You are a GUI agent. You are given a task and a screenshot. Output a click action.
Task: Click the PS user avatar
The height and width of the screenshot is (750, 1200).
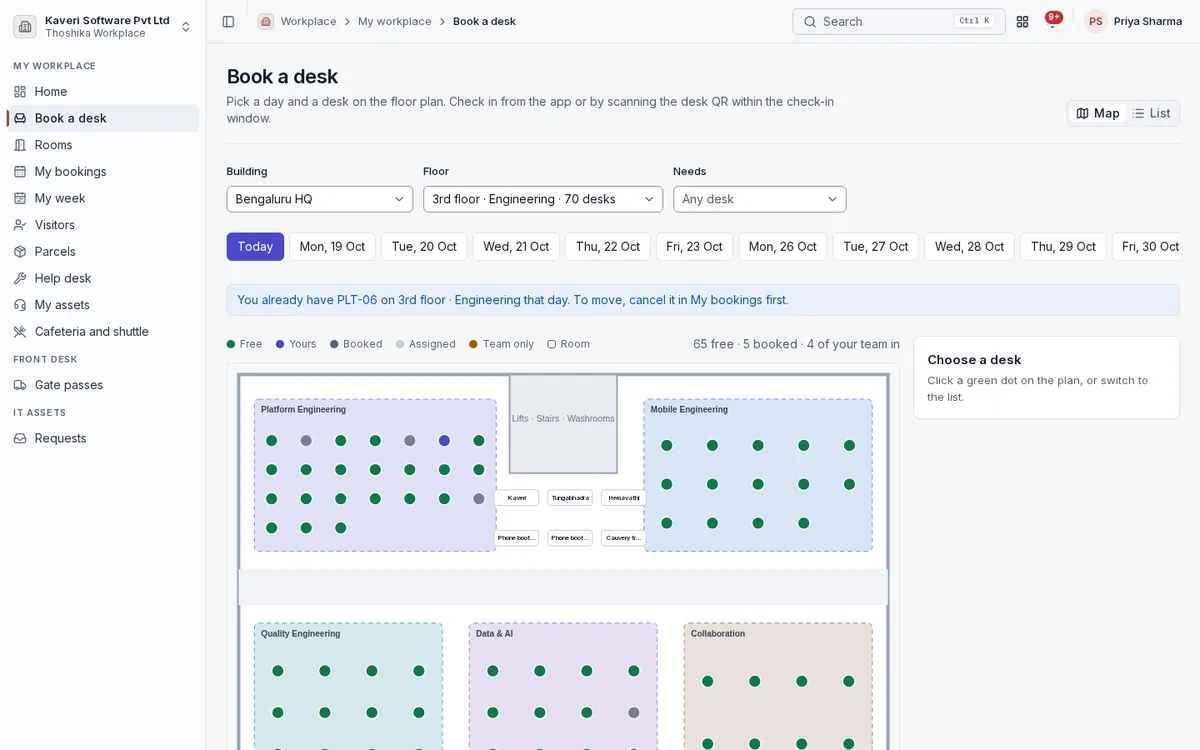[1096, 21]
